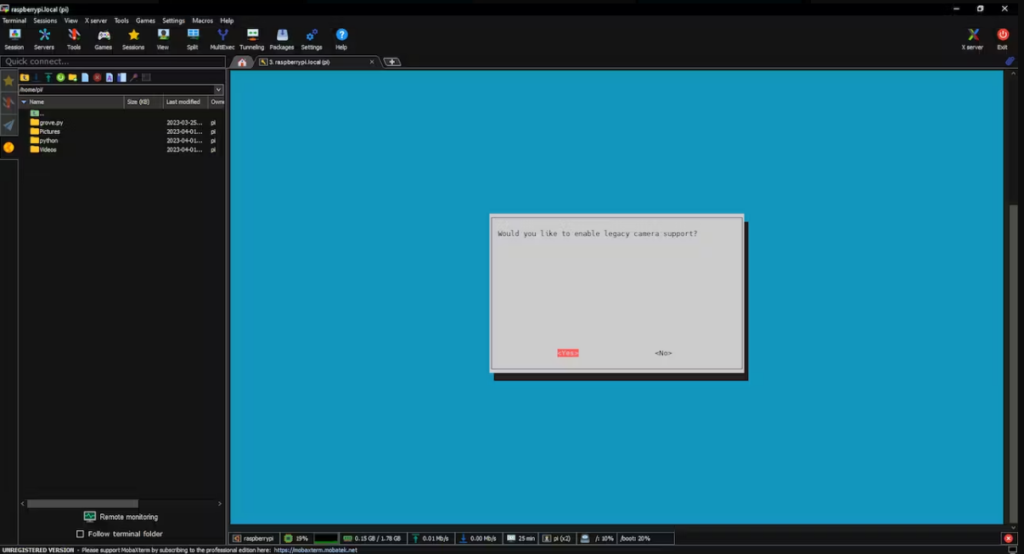1024x554 pixels.
Task: Open the Servers toolbar icon
Action: click(x=44, y=38)
